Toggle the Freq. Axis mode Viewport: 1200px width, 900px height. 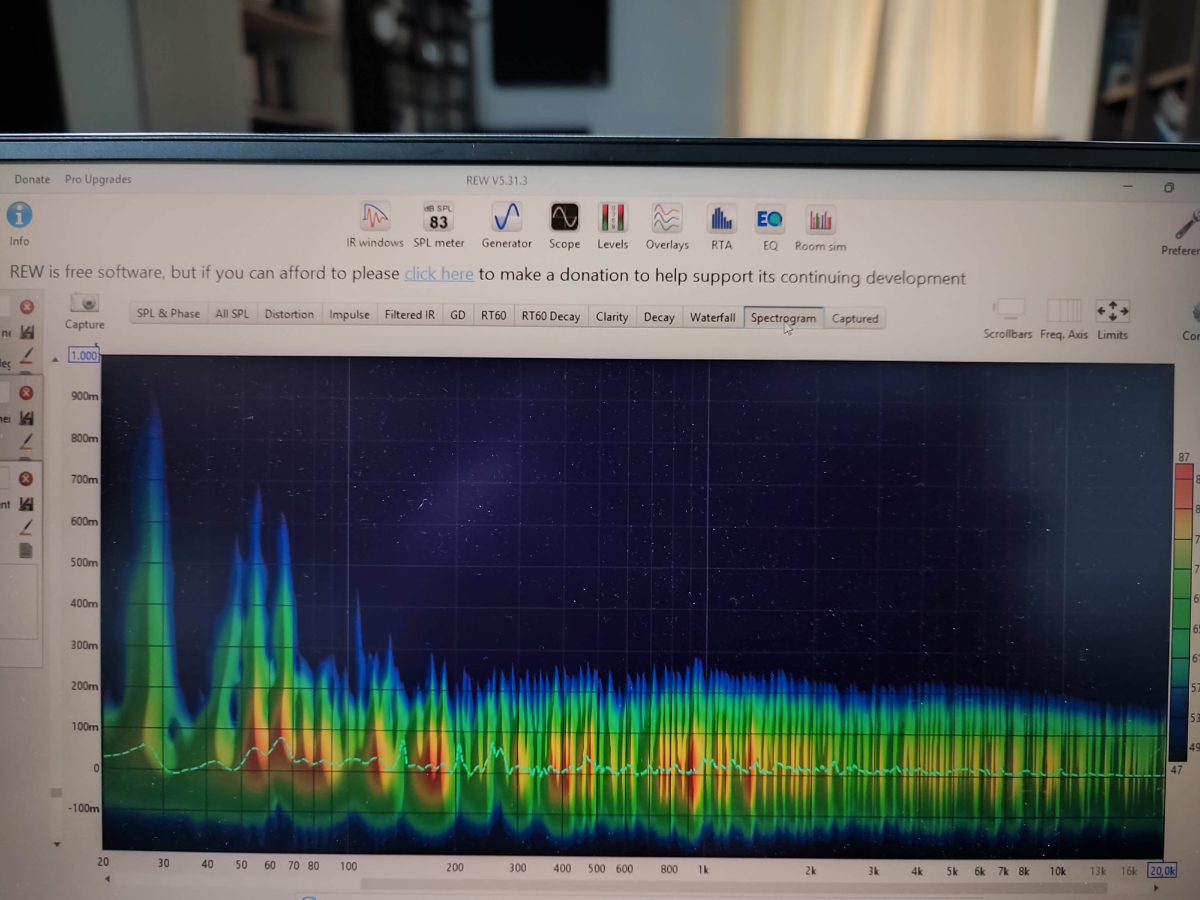pos(1064,311)
